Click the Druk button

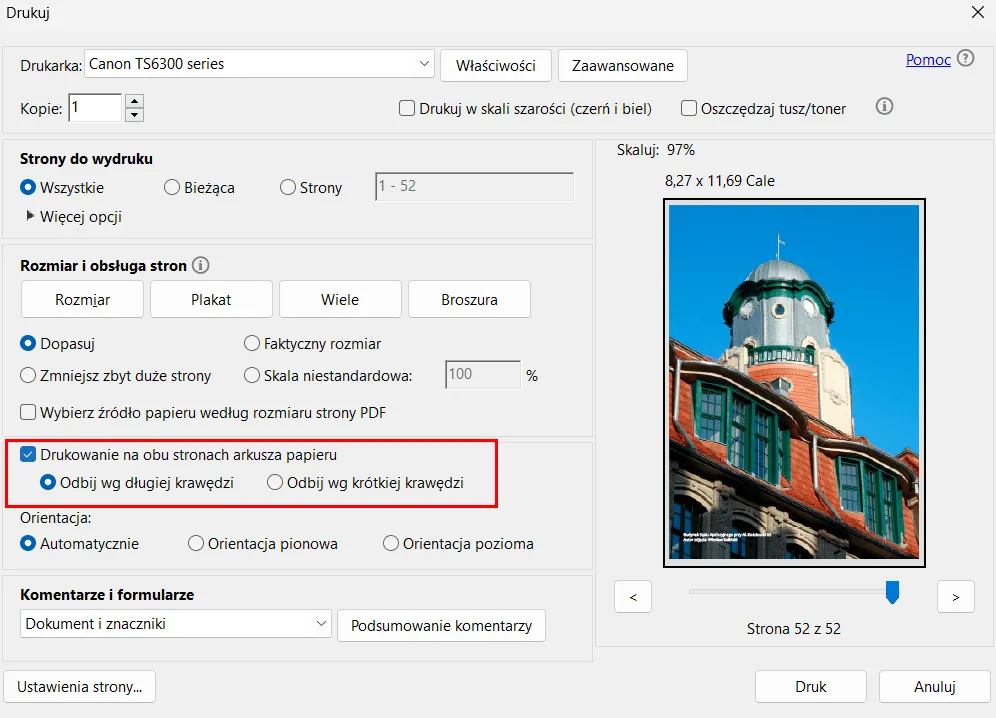coord(810,687)
